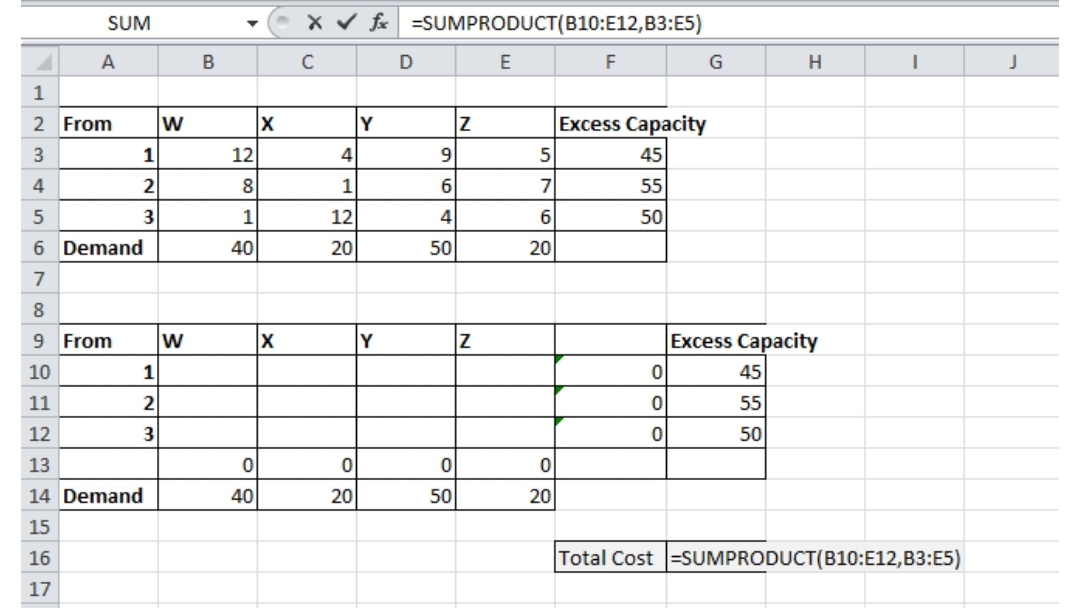Click cell B10 in the allocation table
1080x608 pixels.
pos(207,372)
